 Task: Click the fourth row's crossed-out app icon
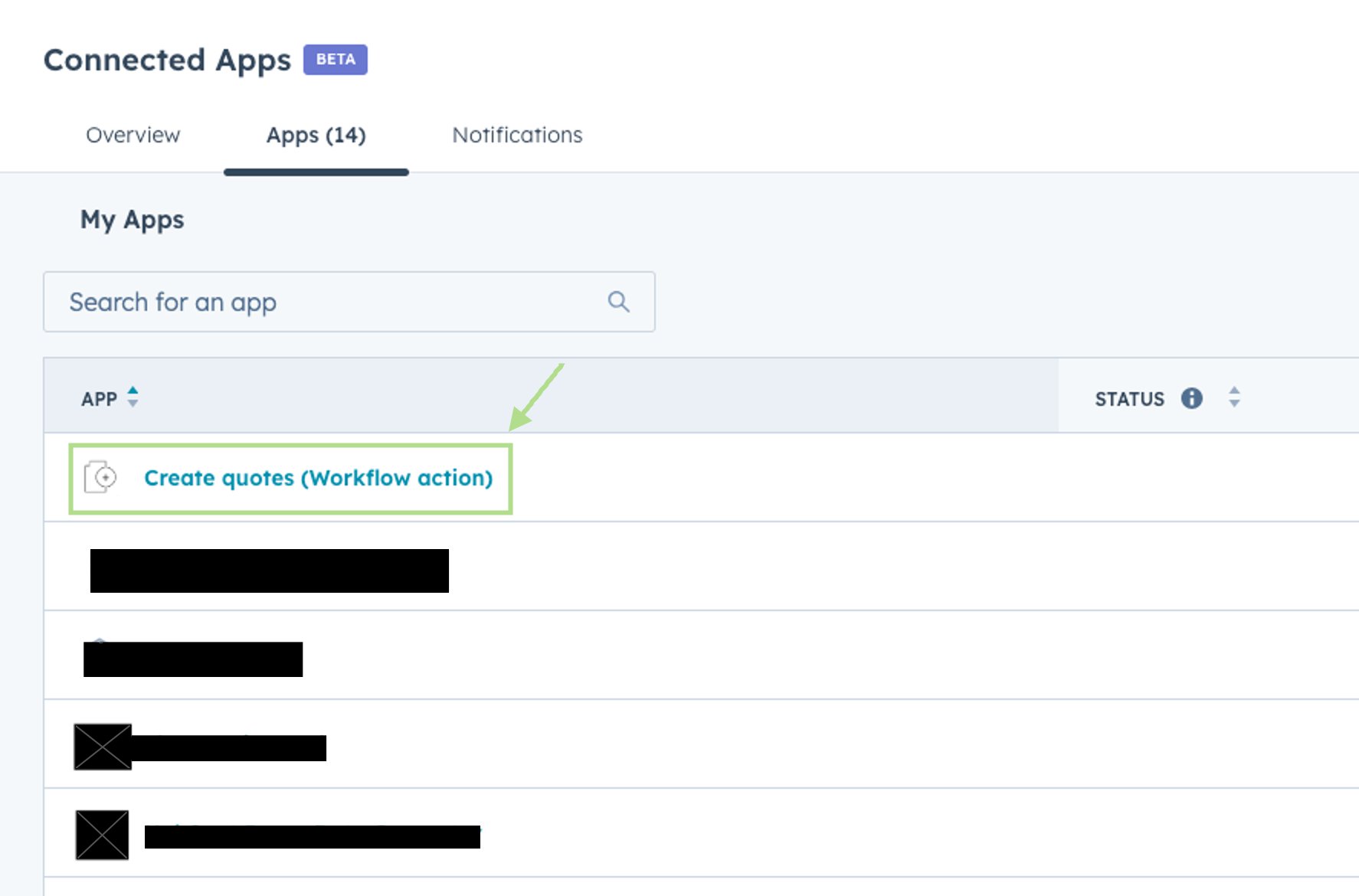[103, 747]
